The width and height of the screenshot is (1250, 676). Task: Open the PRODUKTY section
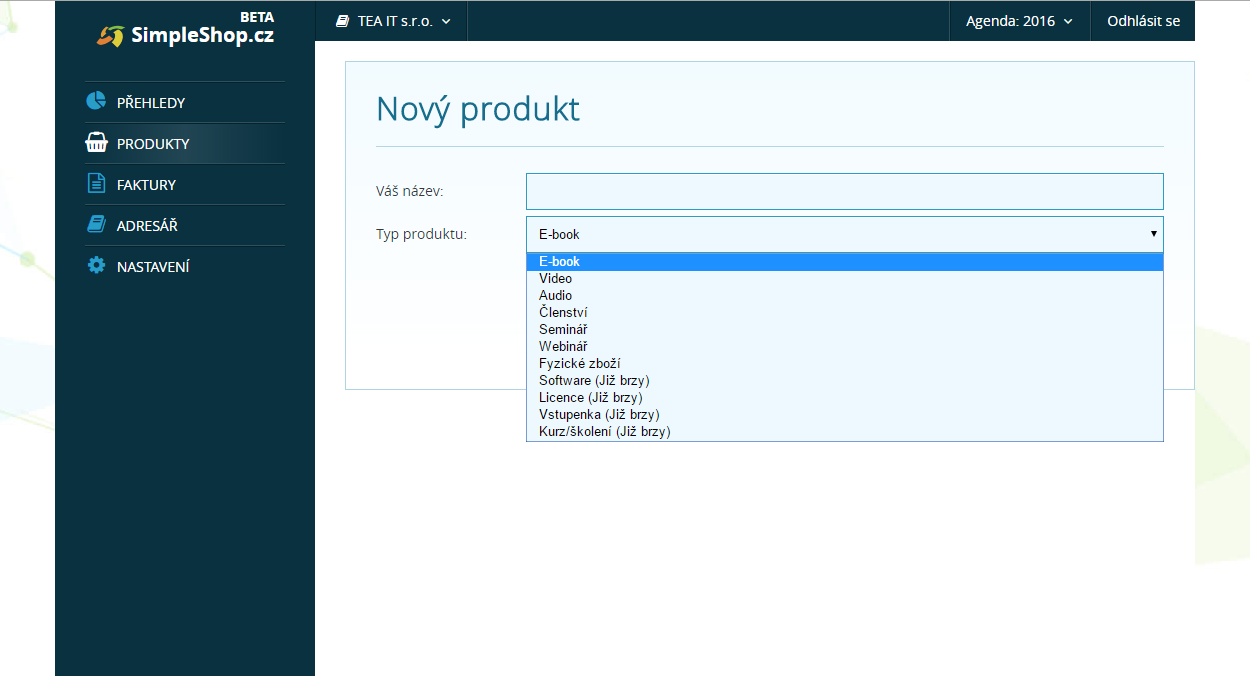[x=185, y=143]
